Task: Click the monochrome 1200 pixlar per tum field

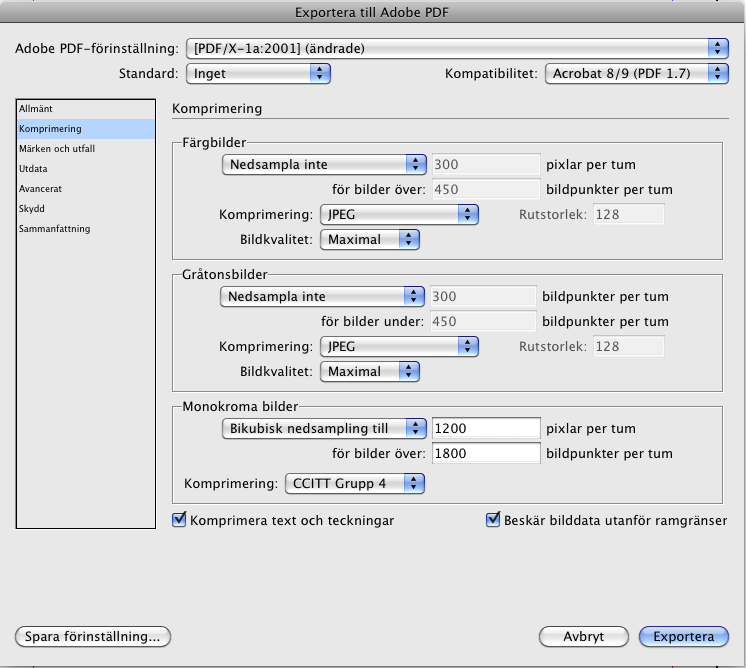Action: click(486, 428)
